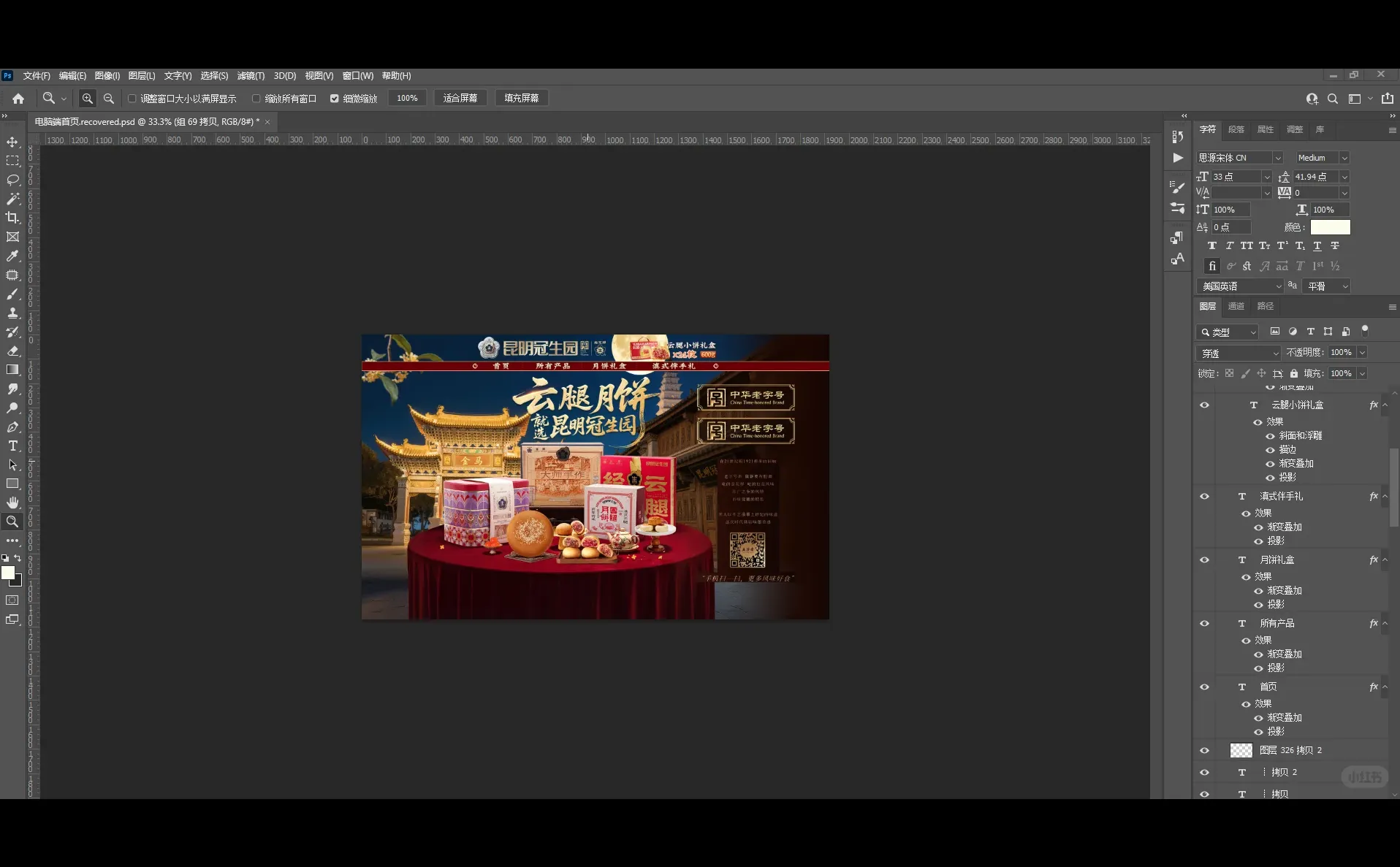This screenshot has height=867, width=1400.
Task: Enable 调整窗口大小以满屏显示 checkbox
Action: pos(132,99)
